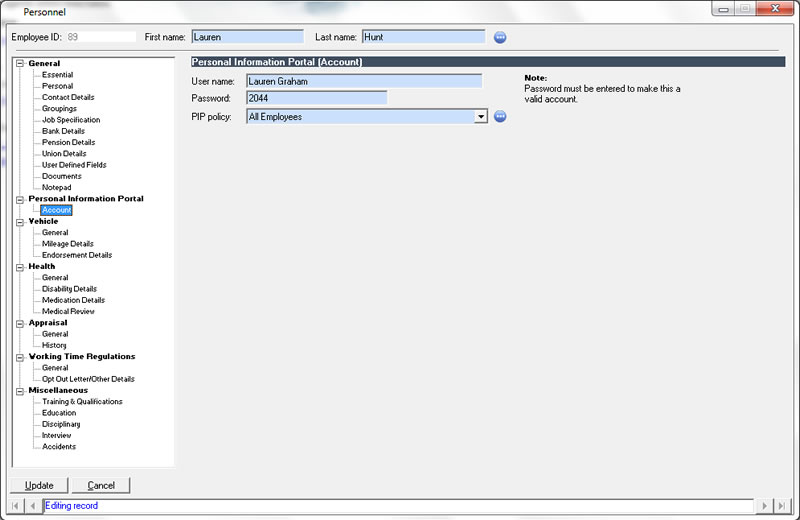This screenshot has height=520, width=800.
Task: Click the blue icon next to PIP policy
Action: (x=501, y=117)
